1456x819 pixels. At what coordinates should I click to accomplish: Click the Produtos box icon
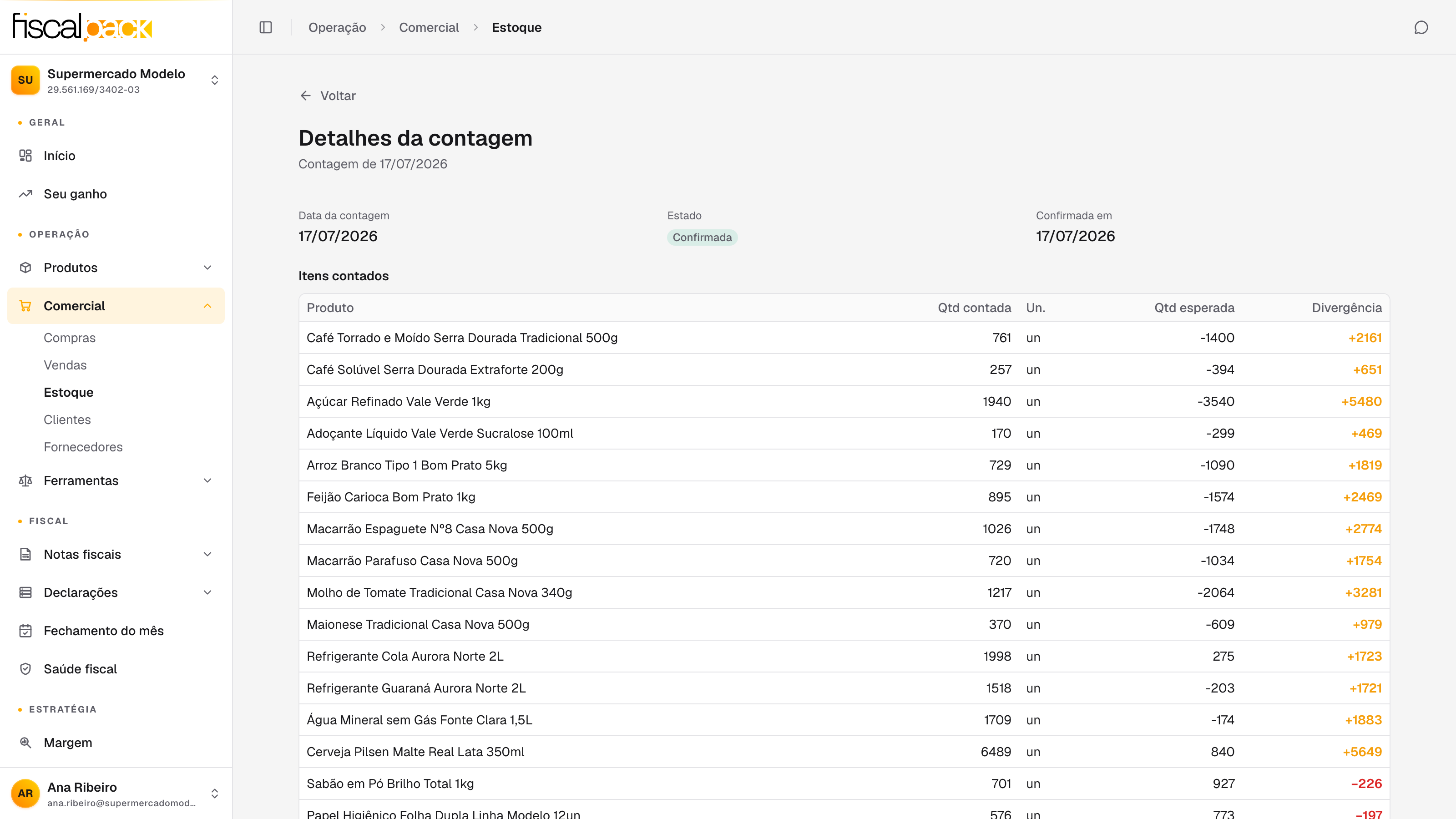[x=25, y=268]
